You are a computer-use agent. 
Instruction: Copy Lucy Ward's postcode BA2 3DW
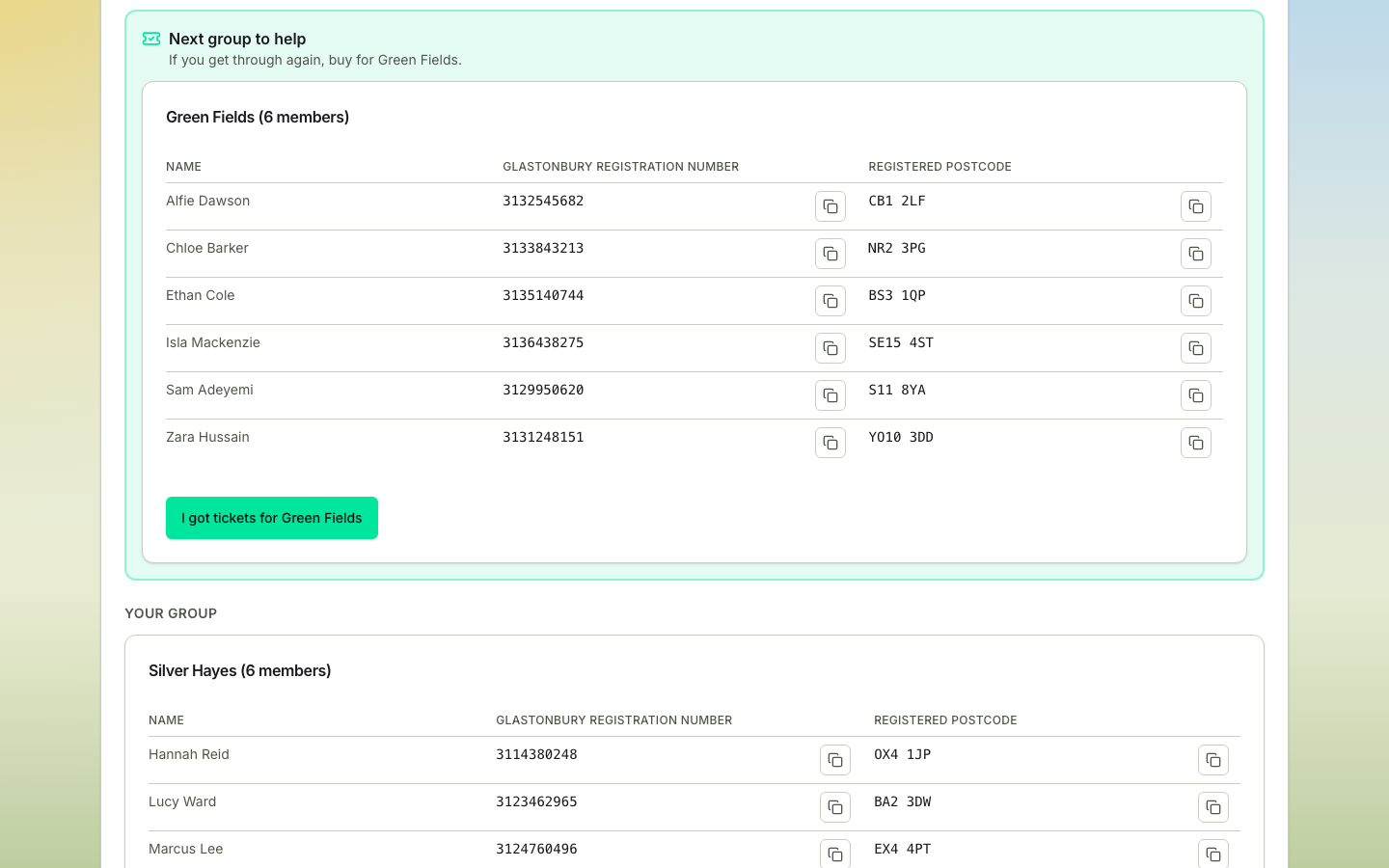coord(1213,807)
